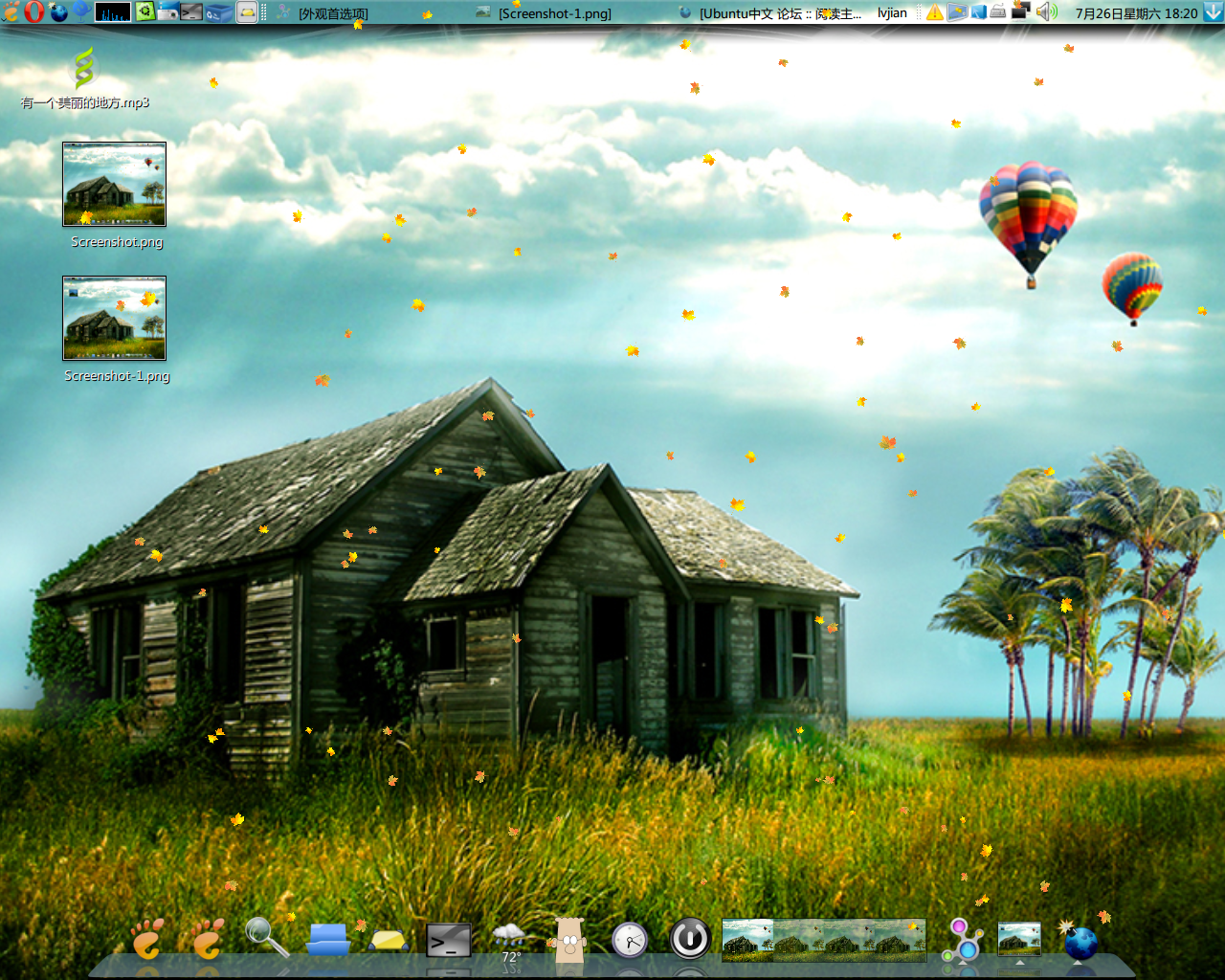Click the yellow drive icon in dock
1225x980 pixels.
coord(389,940)
